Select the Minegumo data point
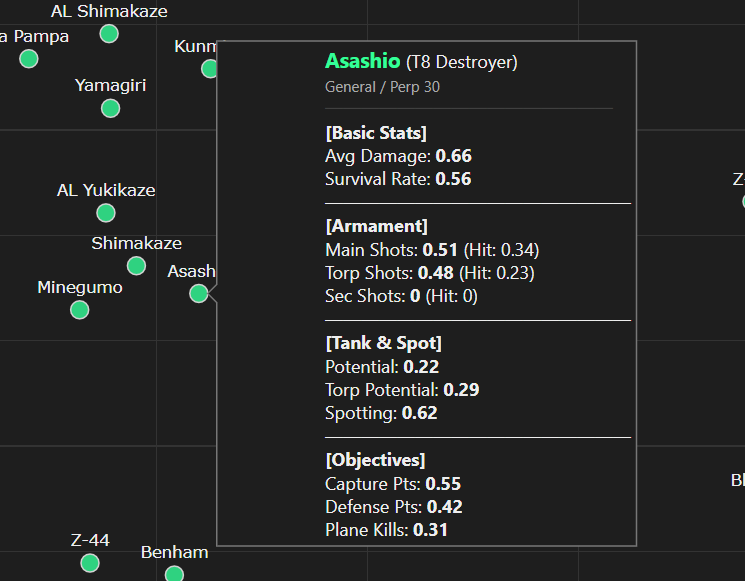 [80, 309]
